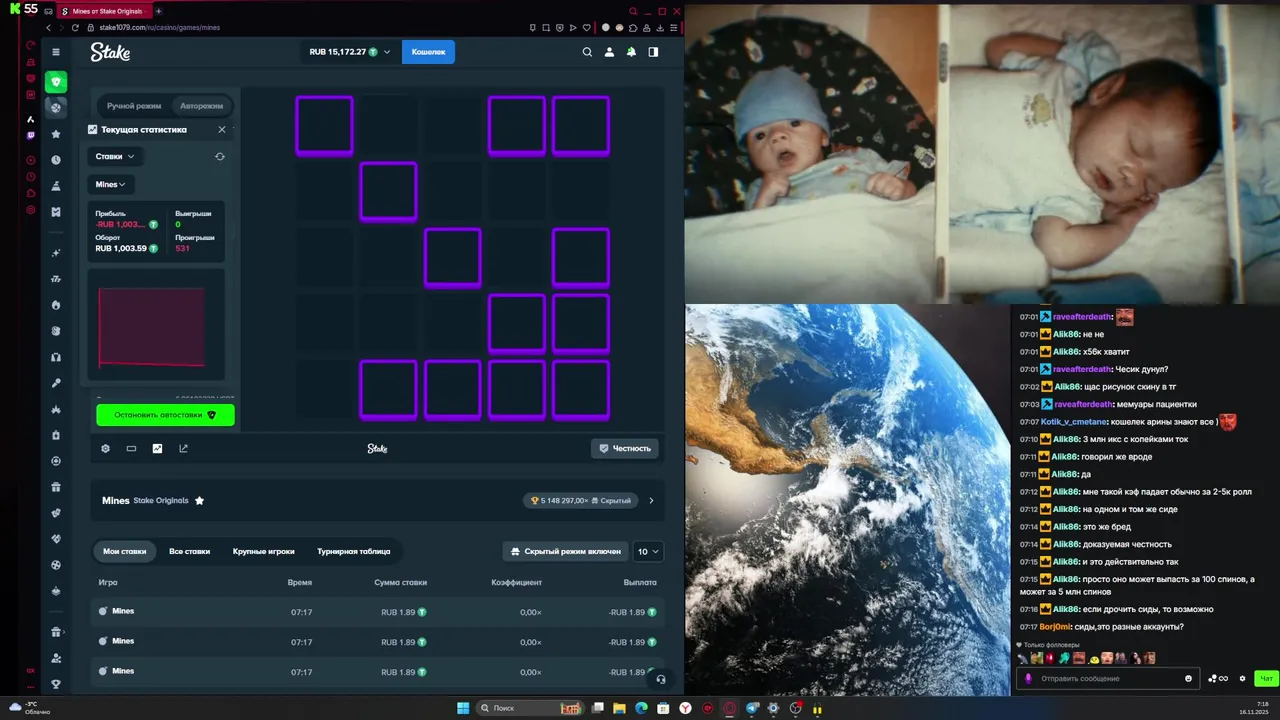Click the Stake logo
This screenshot has height=720, width=1280.
(x=111, y=52)
